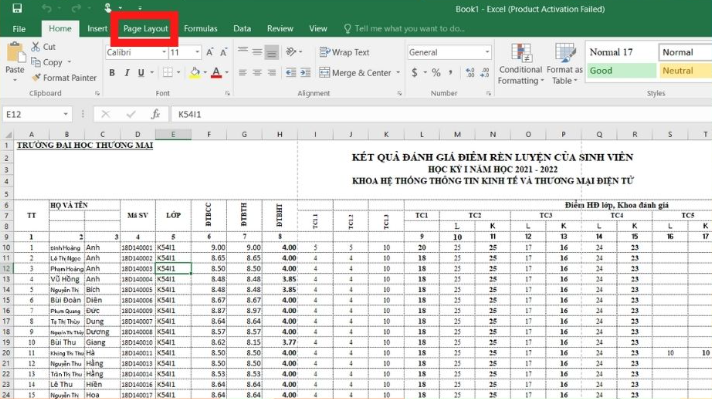Select cell containing TRƯỜNG ĐẠI HỌC THƯƠNG MẠI
The image size is (712, 399).
pos(85,145)
